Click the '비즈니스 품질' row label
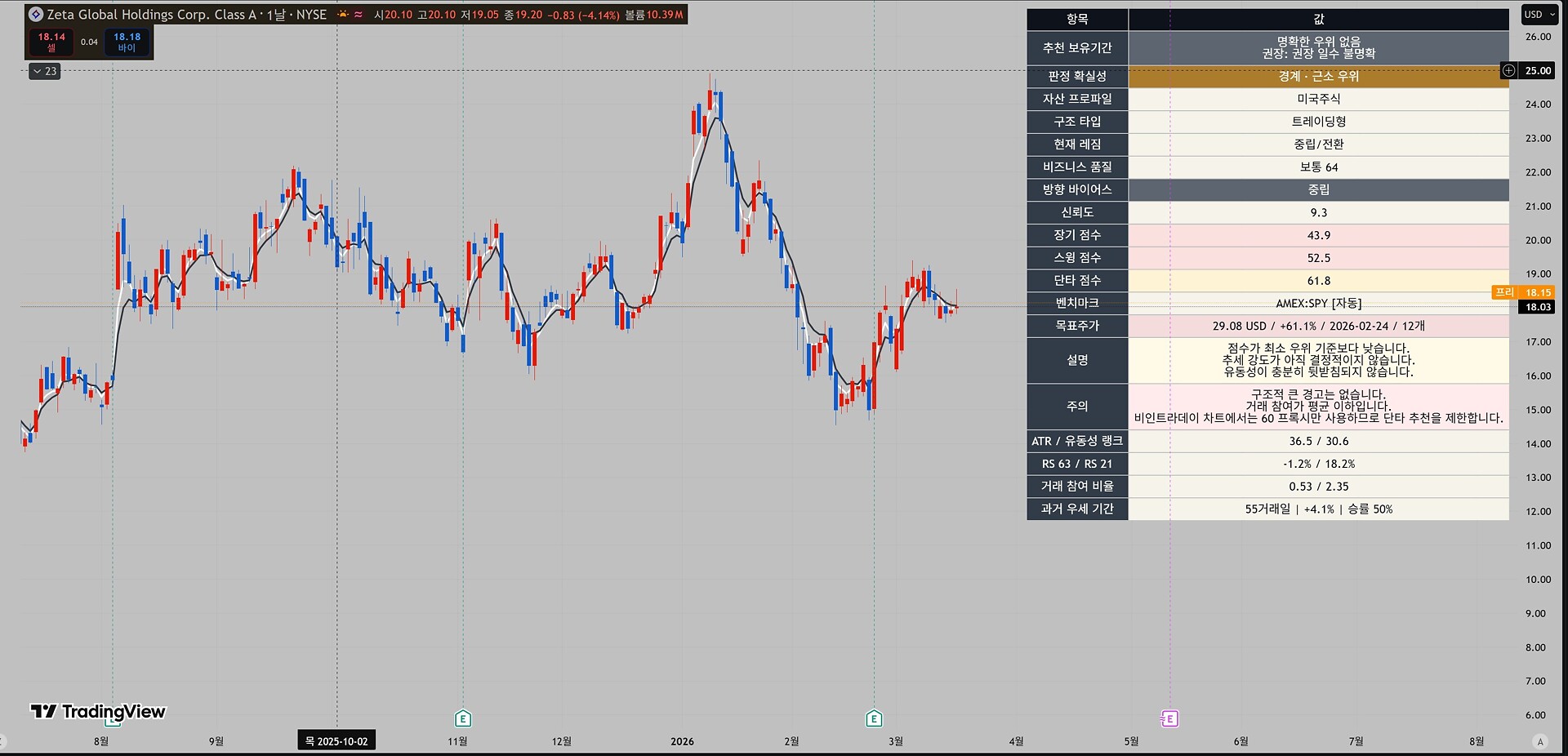Screen dimensions: 1568x756 [x=1077, y=167]
